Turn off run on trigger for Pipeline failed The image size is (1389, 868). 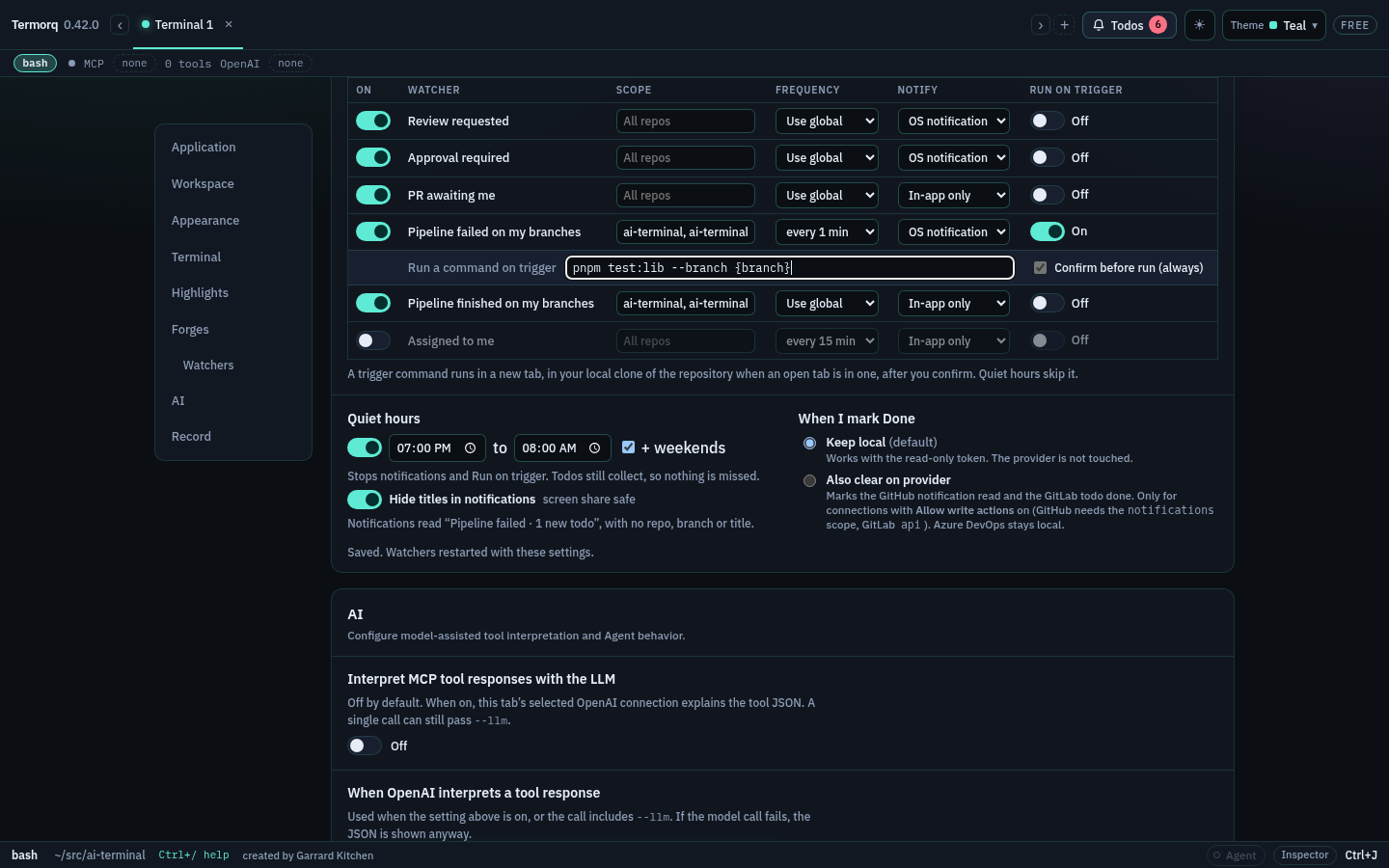point(1048,231)
